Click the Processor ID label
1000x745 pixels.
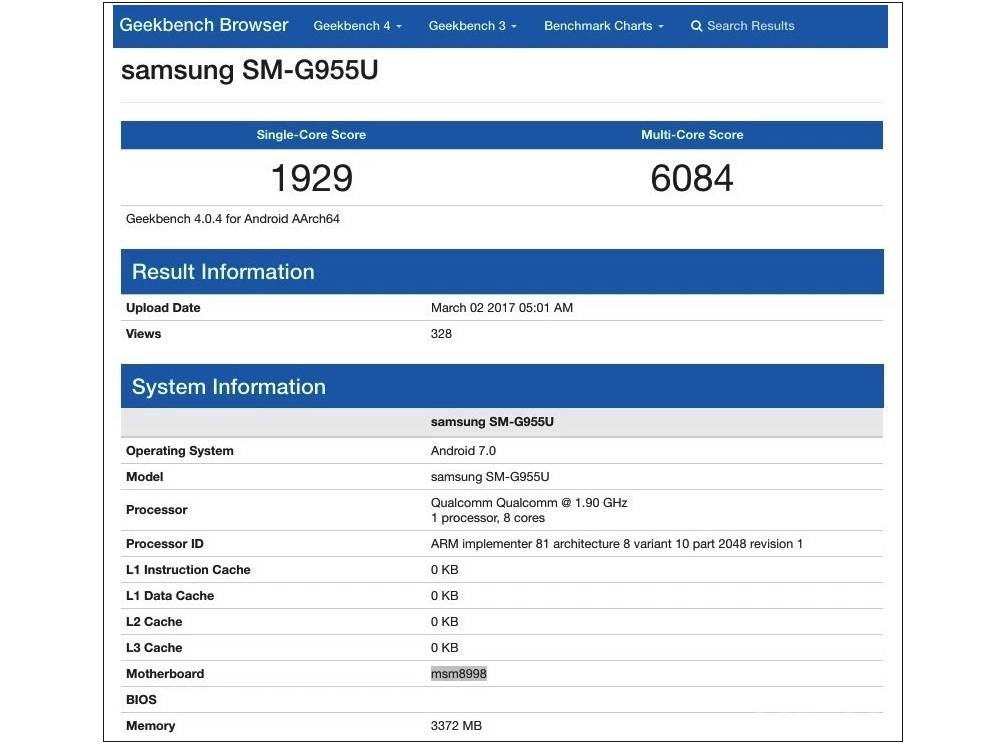pos(165,543)
